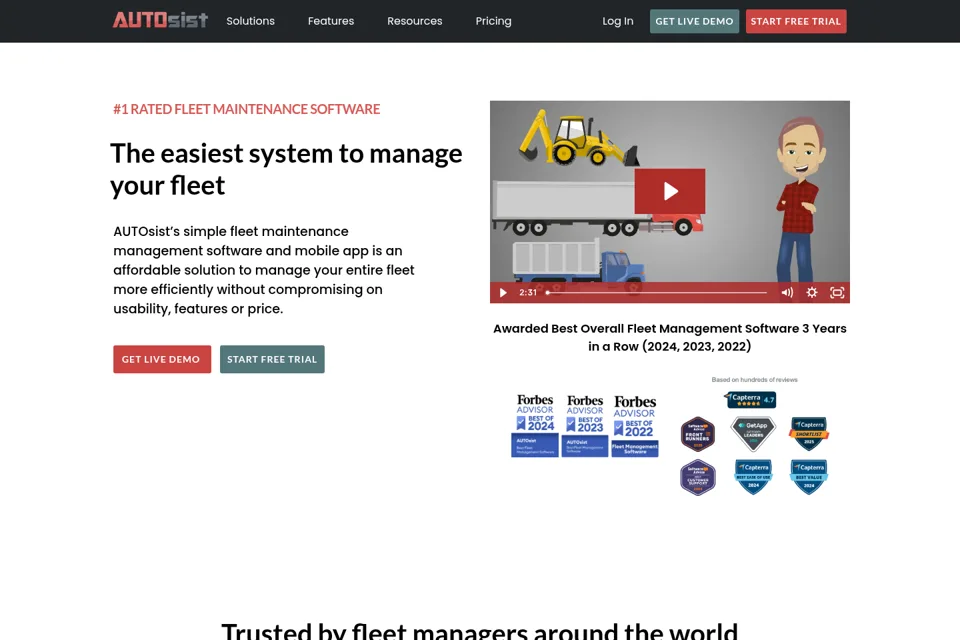Click the video progress bar
The width and height of the screenshot is (960, 640).
656,293
